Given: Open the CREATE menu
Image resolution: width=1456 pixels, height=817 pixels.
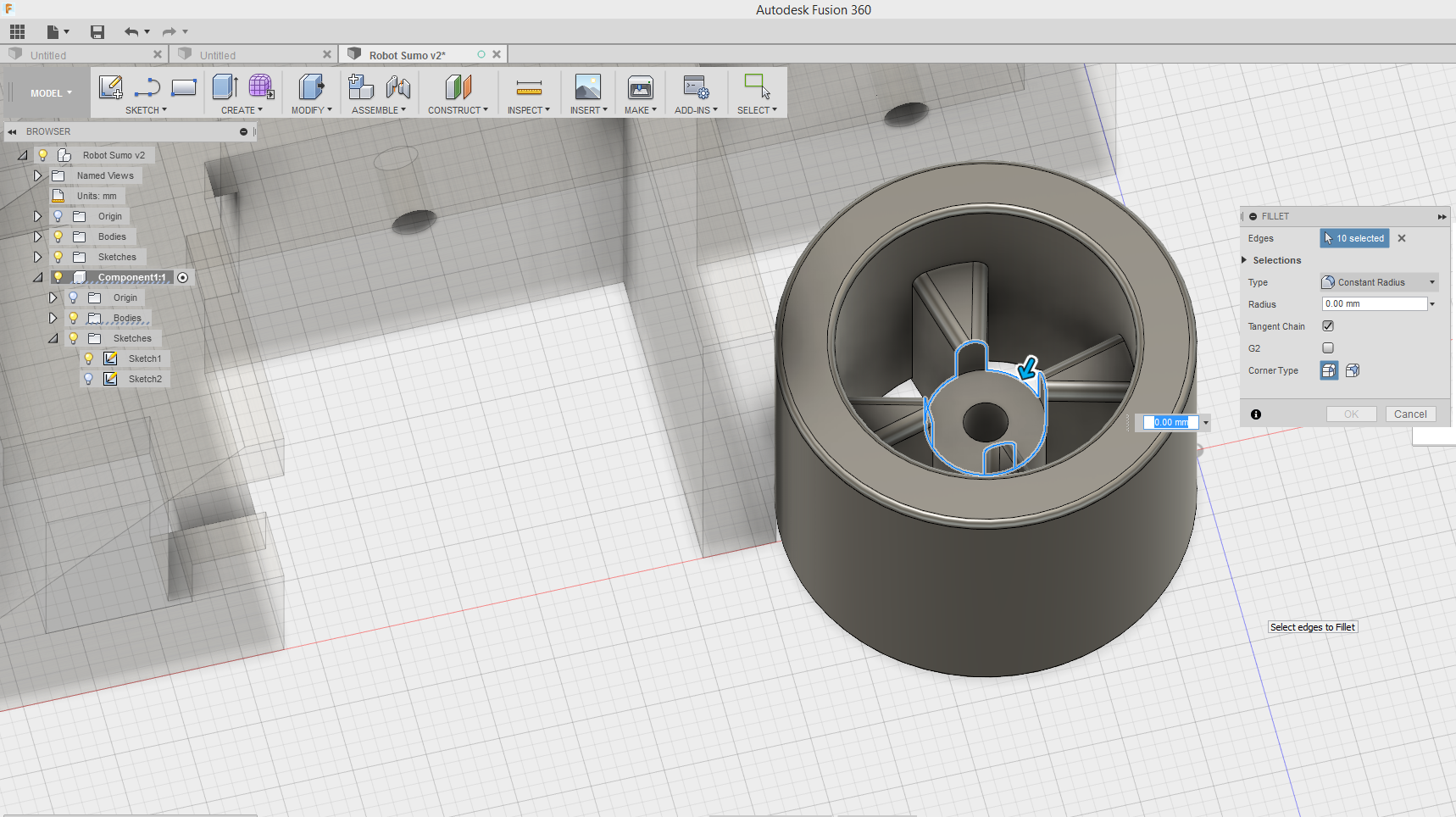Looking at the screenshot, I should [x=242, y=110].
